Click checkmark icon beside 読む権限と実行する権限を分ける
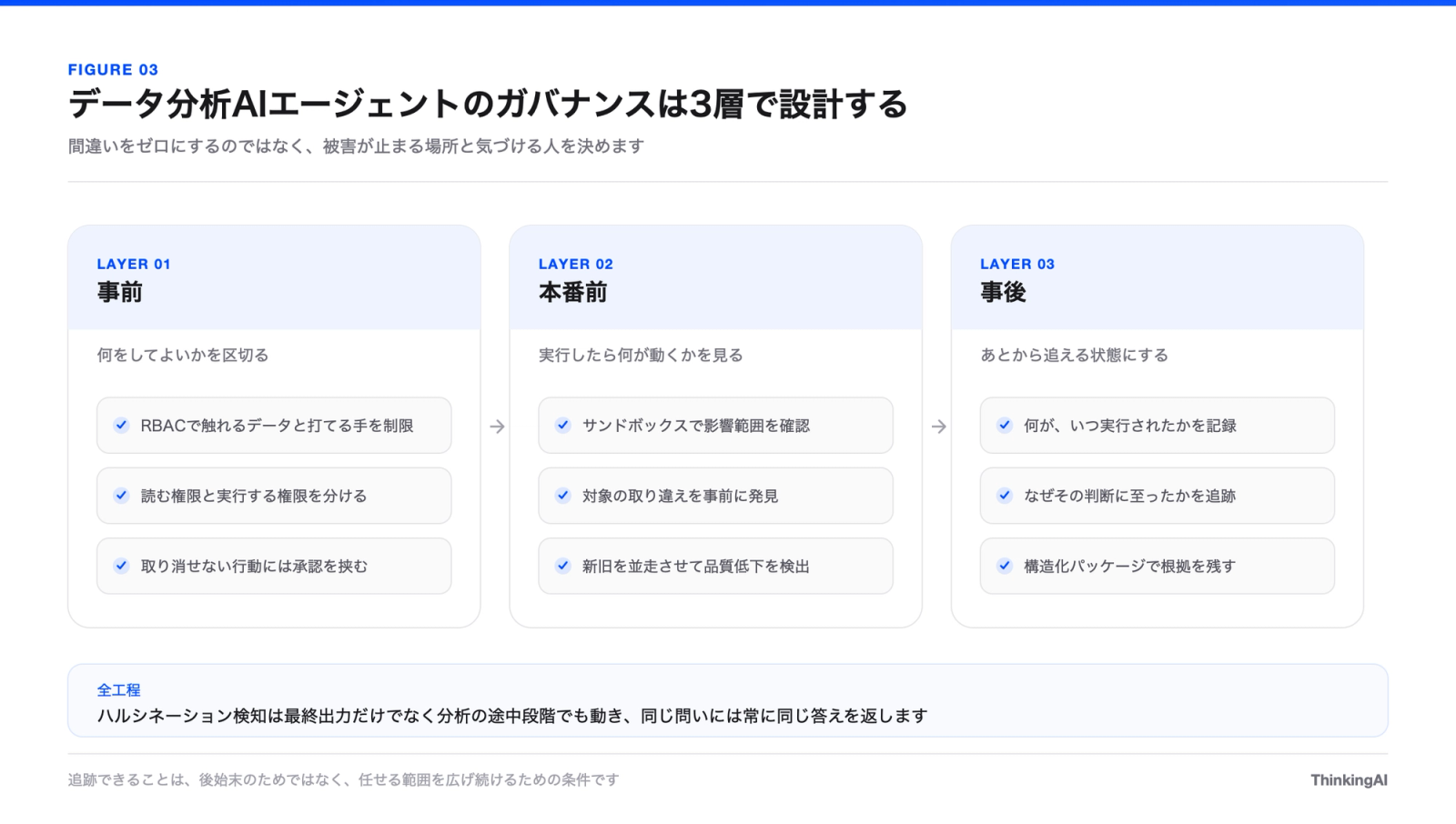1456x824 pixels. coord(121,496)
